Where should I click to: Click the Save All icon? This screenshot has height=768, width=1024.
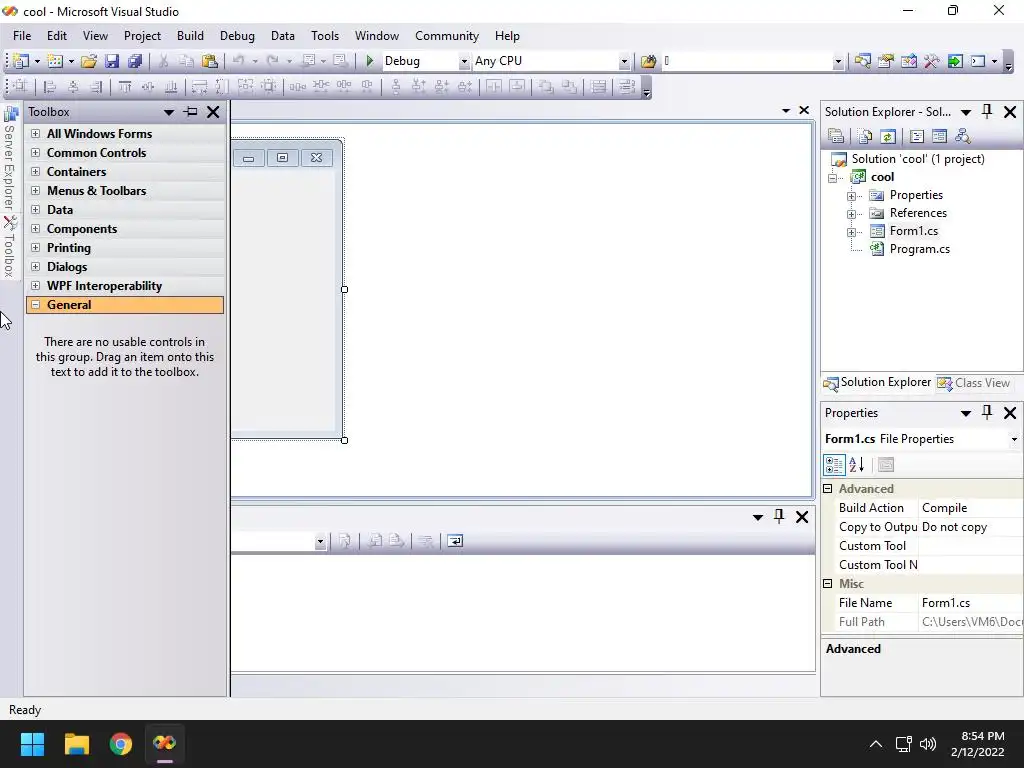coord(135,61)
